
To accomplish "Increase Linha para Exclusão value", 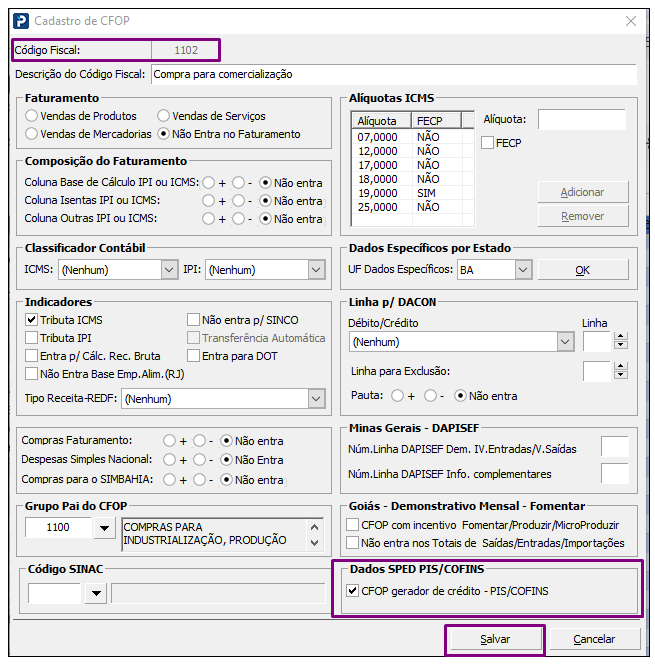I will pyautogui.click(x=621, y=366).
